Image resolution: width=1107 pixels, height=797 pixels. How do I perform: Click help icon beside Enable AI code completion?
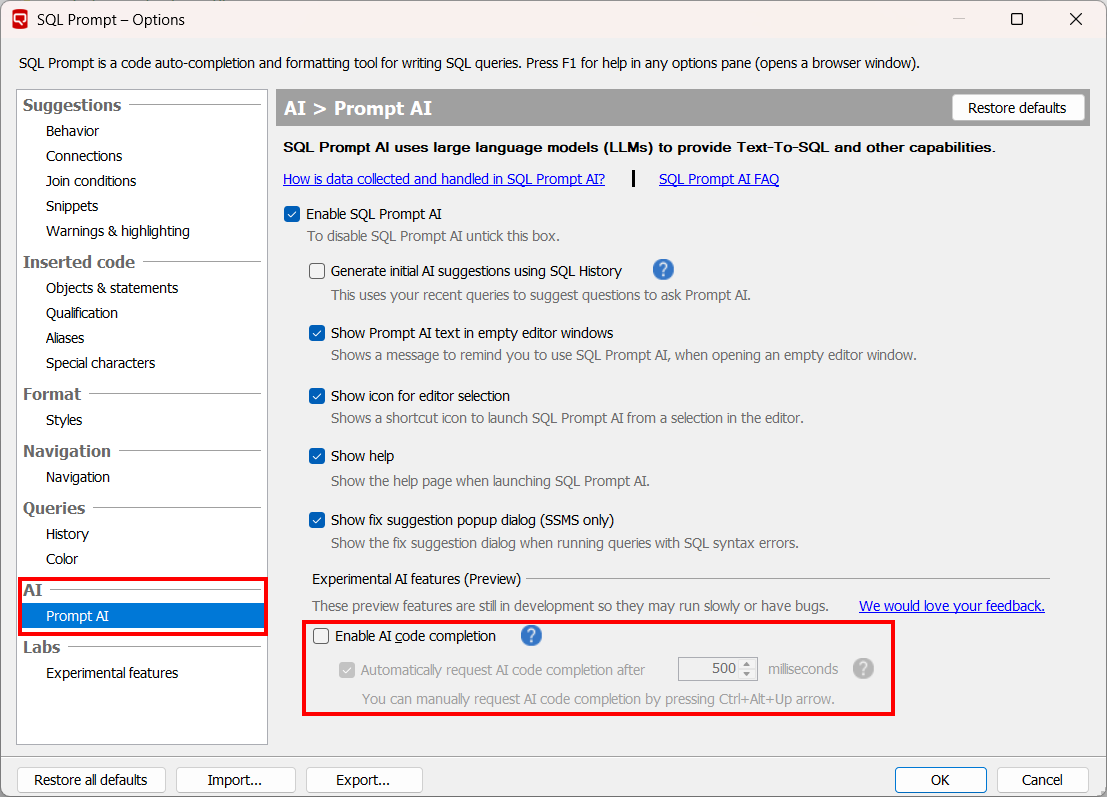tap(531, 636)
